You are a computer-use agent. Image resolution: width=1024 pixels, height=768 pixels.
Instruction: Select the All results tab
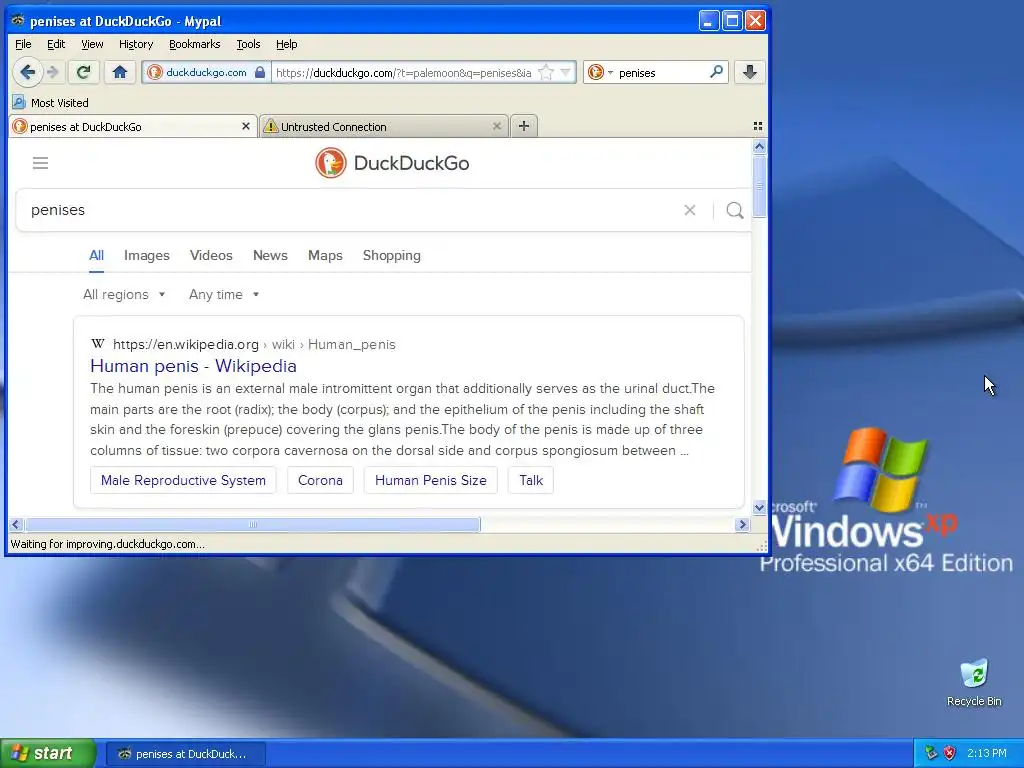point(96,255)
